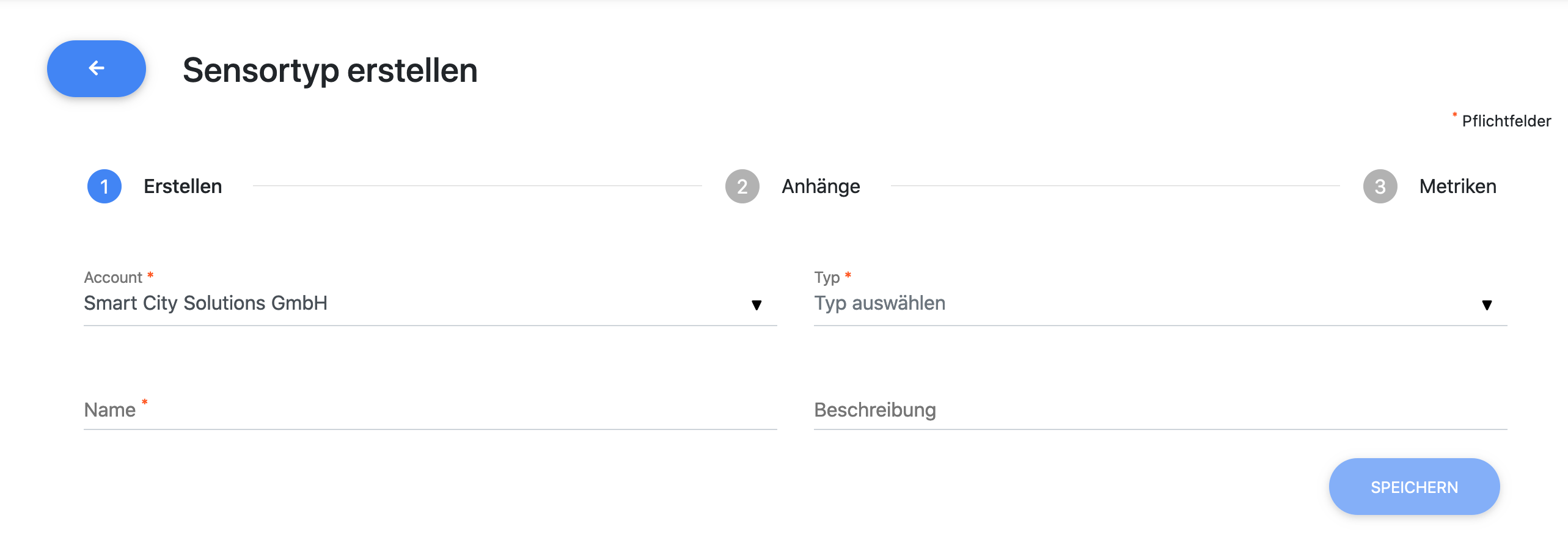
Task: Focus the Name input field
Action: (430, 410)
